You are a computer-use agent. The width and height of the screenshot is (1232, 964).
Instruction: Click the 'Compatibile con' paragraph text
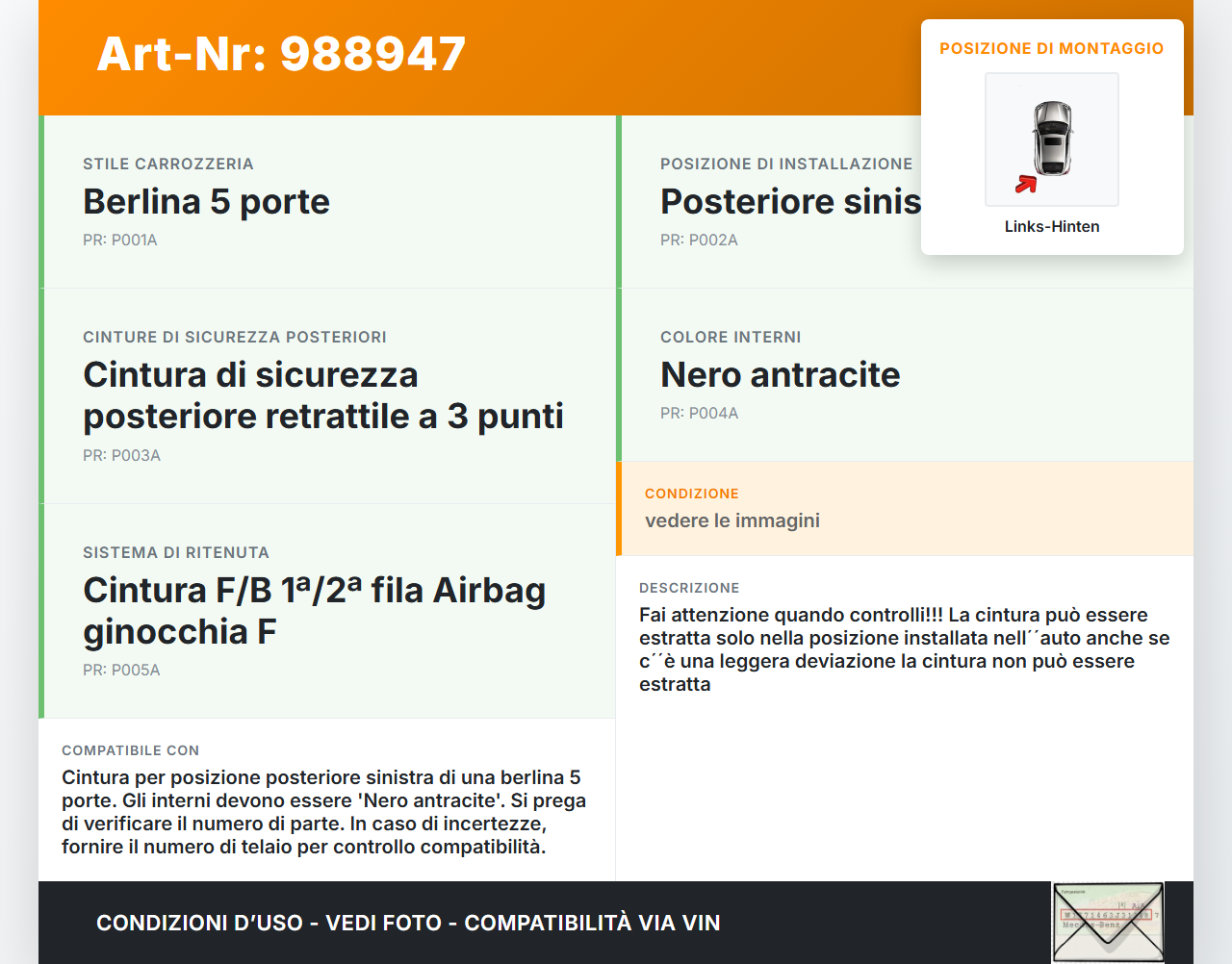point(323,812)
